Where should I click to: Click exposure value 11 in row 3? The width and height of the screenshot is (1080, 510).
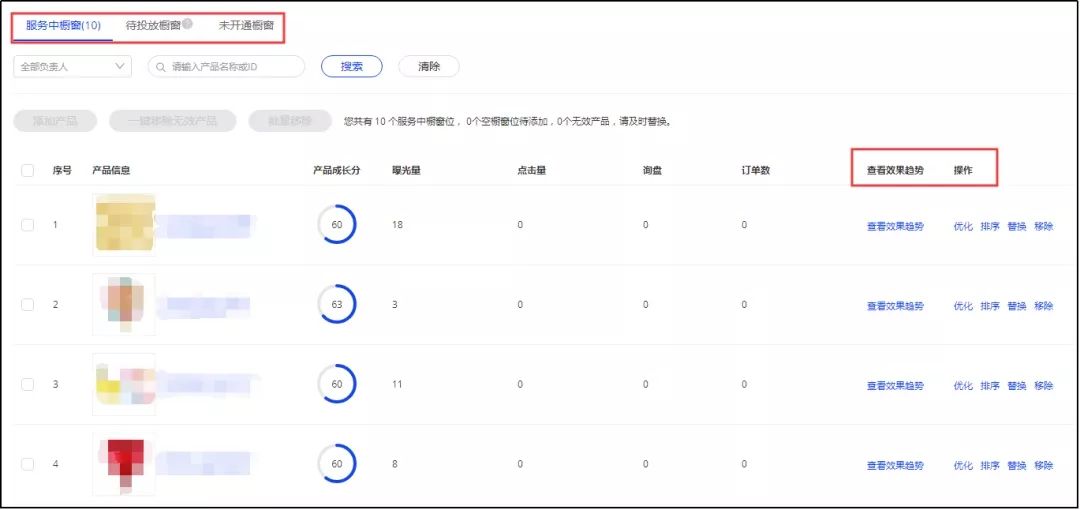pos(397,385)
